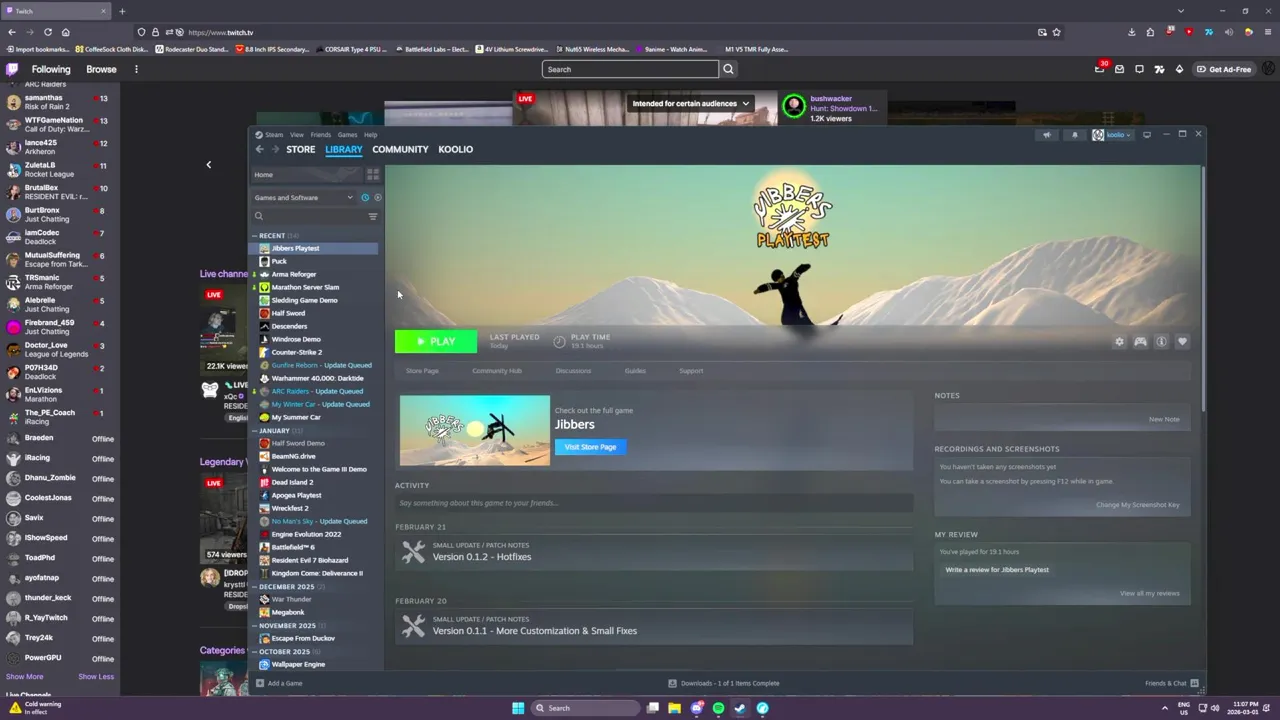
Task: Open controller configuration icon for Jibbers Playtest
Action: (1140, 342)
